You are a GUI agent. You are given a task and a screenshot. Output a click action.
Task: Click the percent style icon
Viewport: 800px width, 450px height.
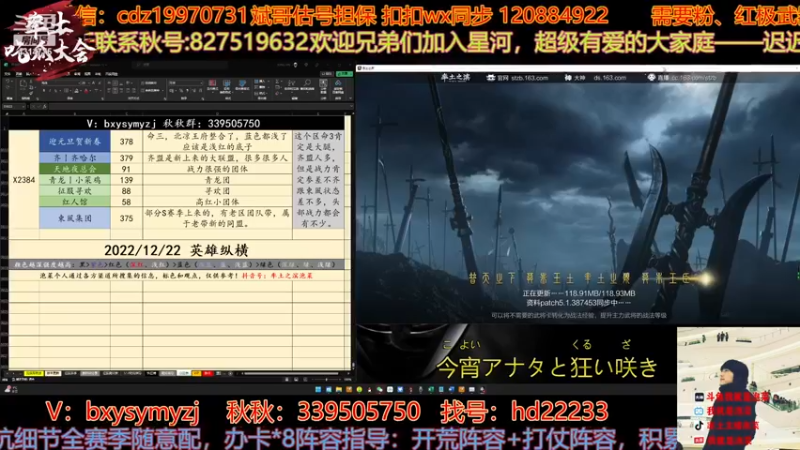181,90
